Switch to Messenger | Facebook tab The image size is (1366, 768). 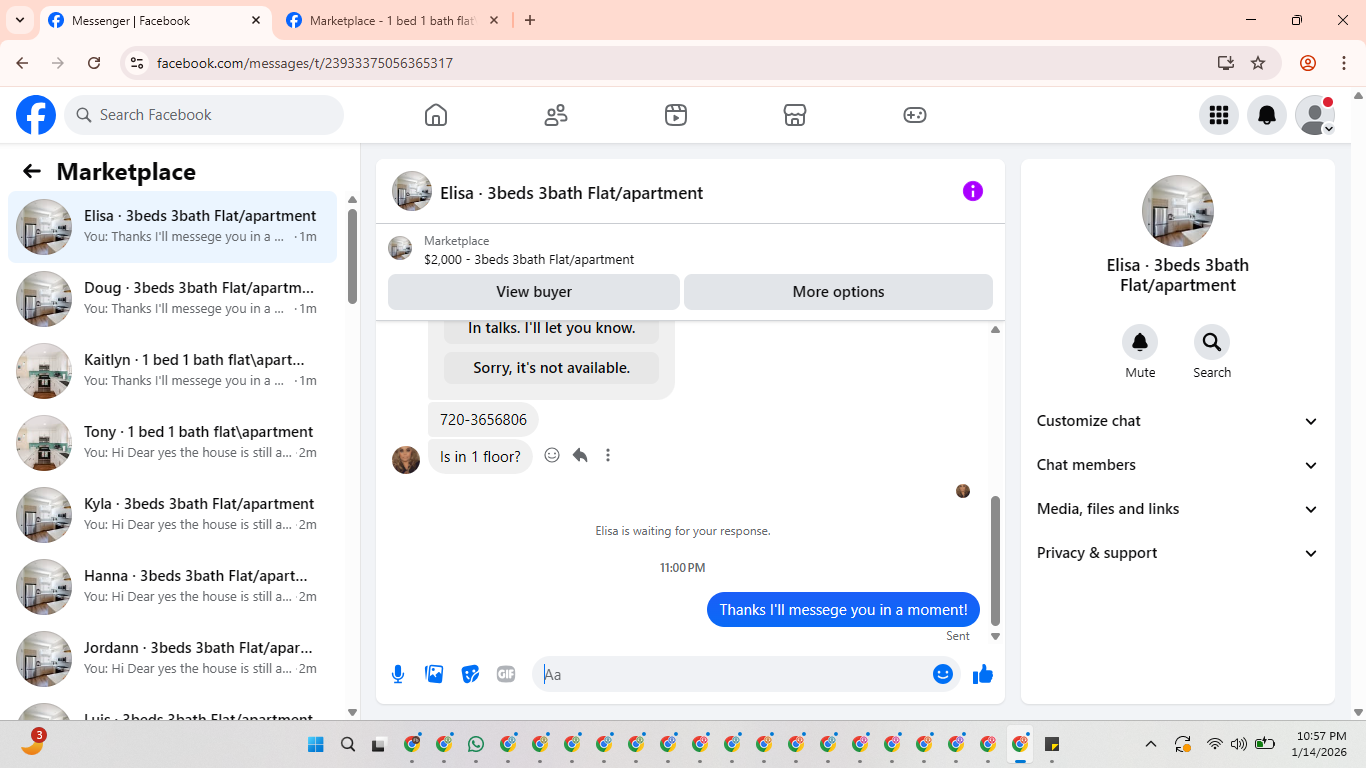155,20
